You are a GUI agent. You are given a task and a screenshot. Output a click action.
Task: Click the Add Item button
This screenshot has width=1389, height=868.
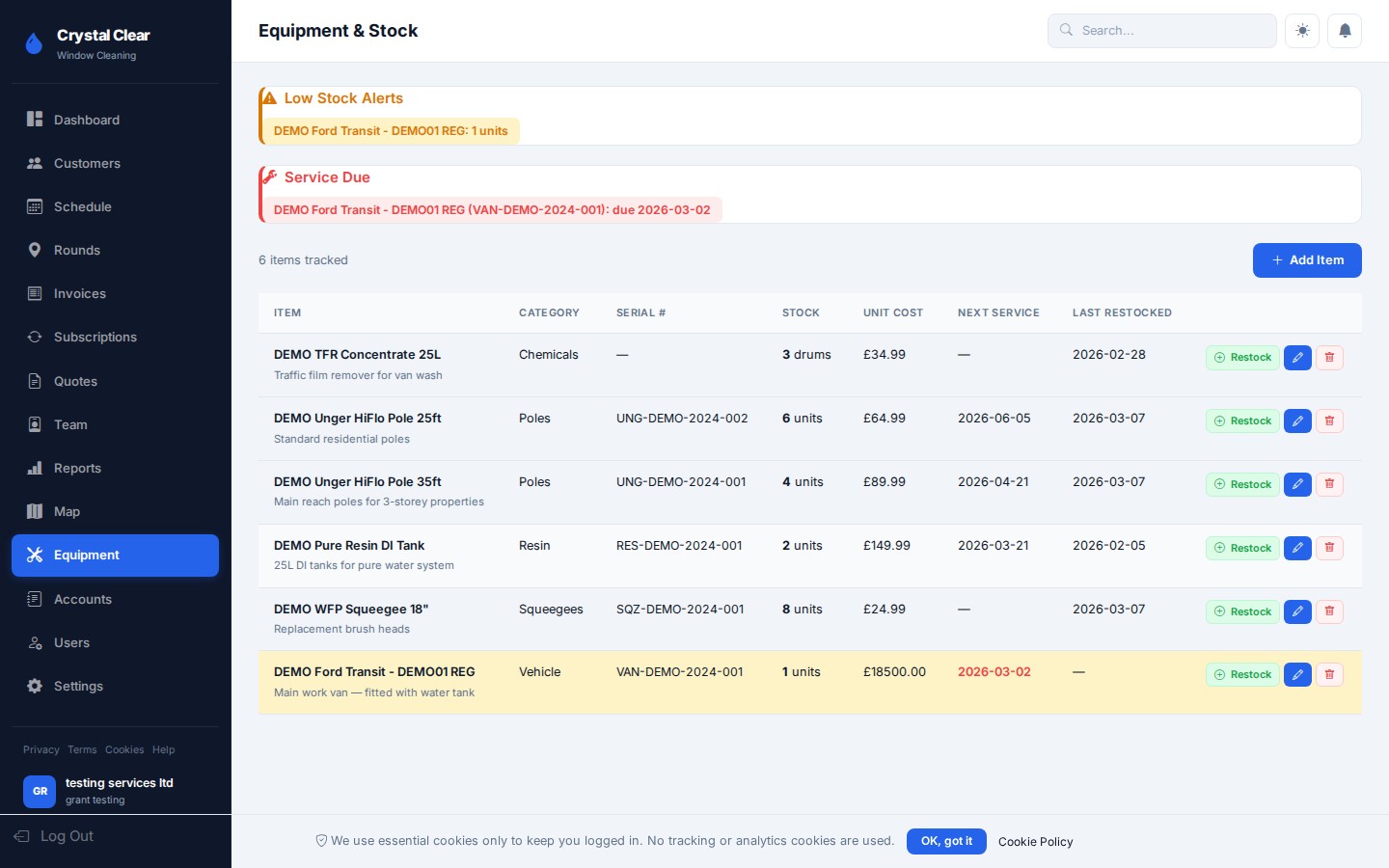click(1307, 259)
